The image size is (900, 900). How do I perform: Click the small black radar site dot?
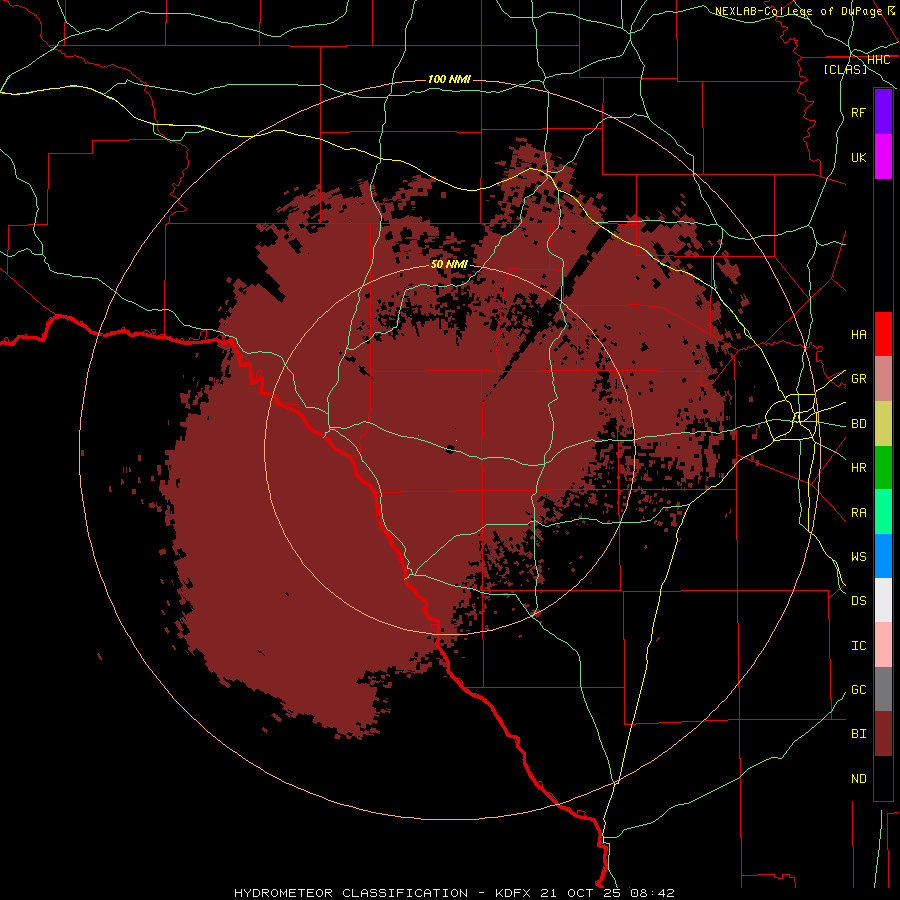pos(450,449)
